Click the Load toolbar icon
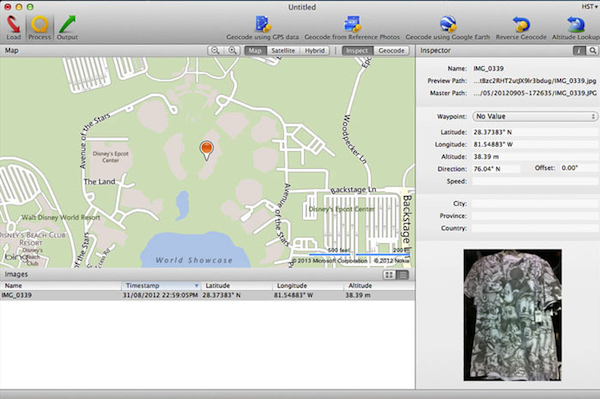The width and height of the screenshot is (600, 399). (13, 28)
